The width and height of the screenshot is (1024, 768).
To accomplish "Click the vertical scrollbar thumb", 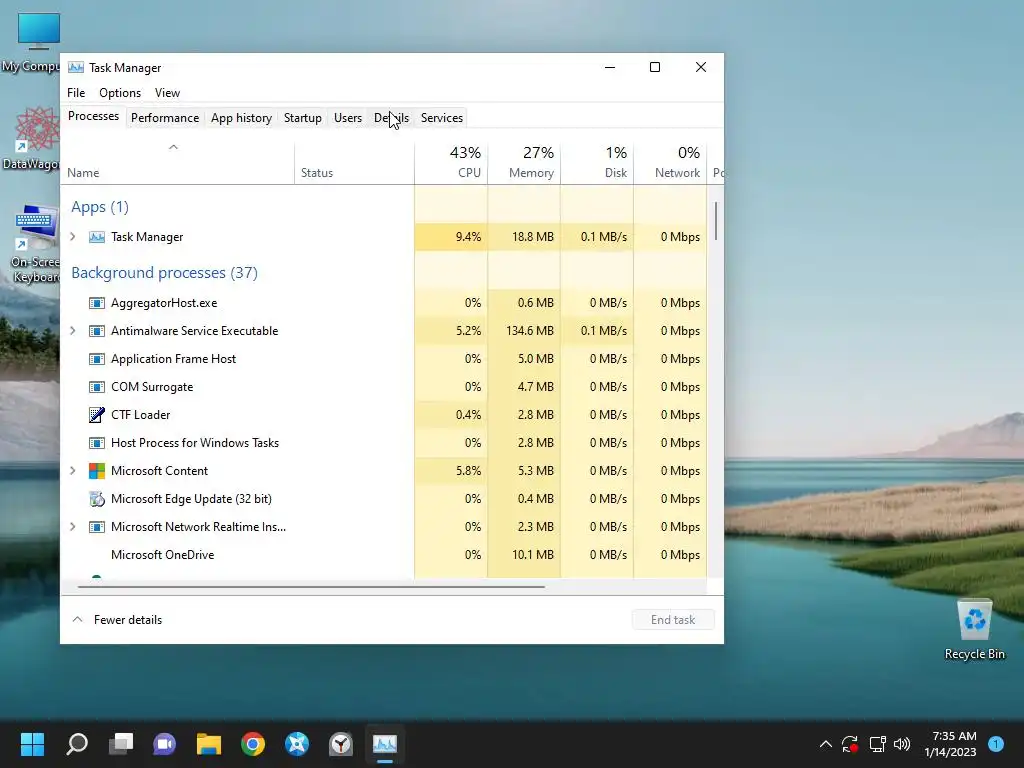I will 716,221.
